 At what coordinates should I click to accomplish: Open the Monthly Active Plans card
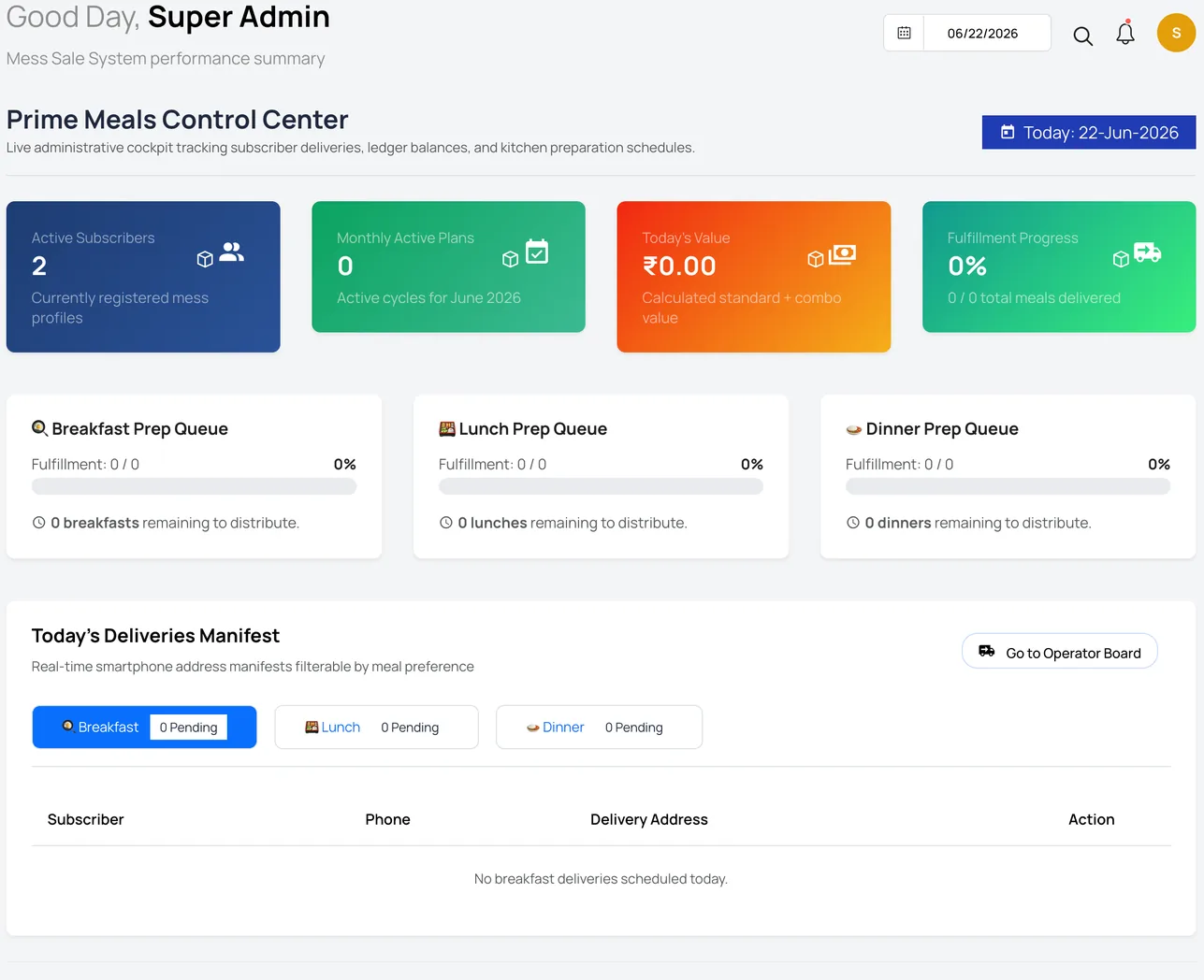tap(448, 267)
